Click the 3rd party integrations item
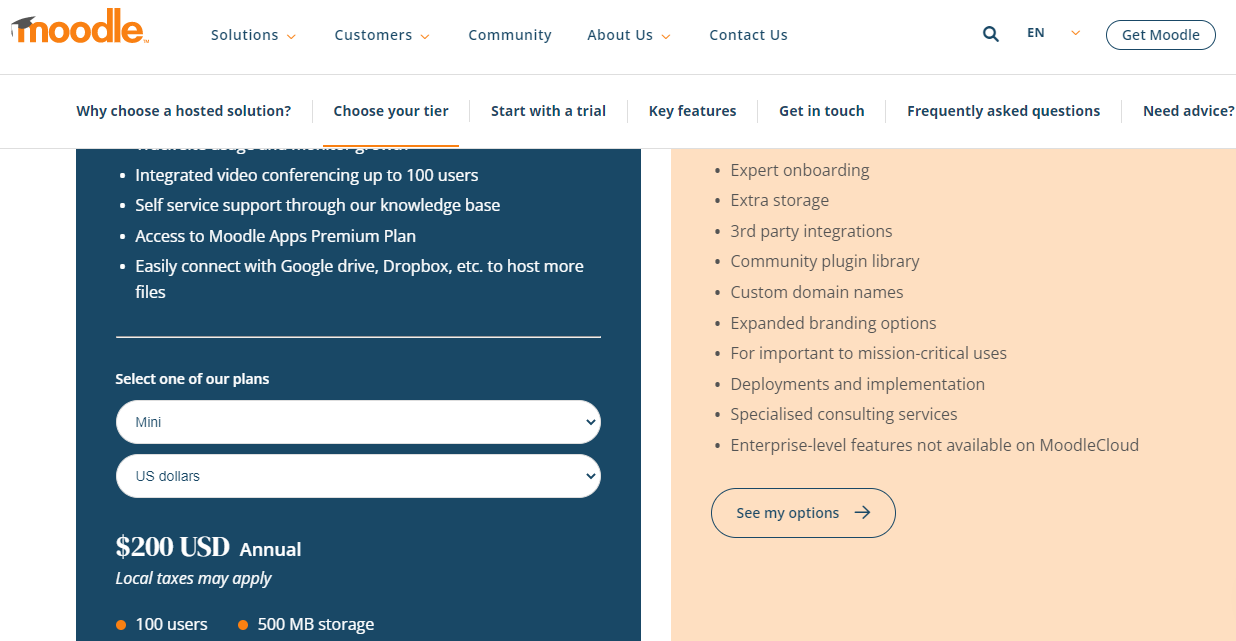1236x641 pixels. [x=811, y=231]
